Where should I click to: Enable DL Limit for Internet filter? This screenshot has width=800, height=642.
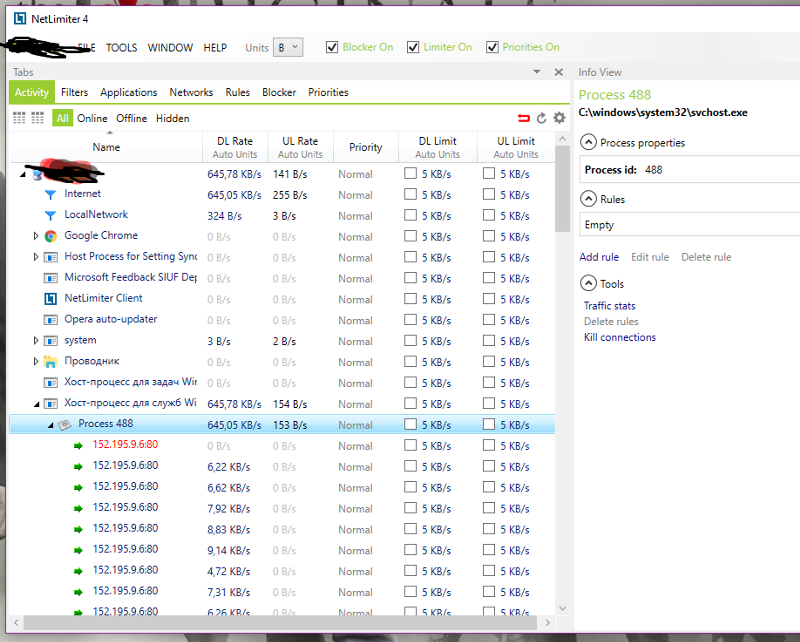point(410,194)
